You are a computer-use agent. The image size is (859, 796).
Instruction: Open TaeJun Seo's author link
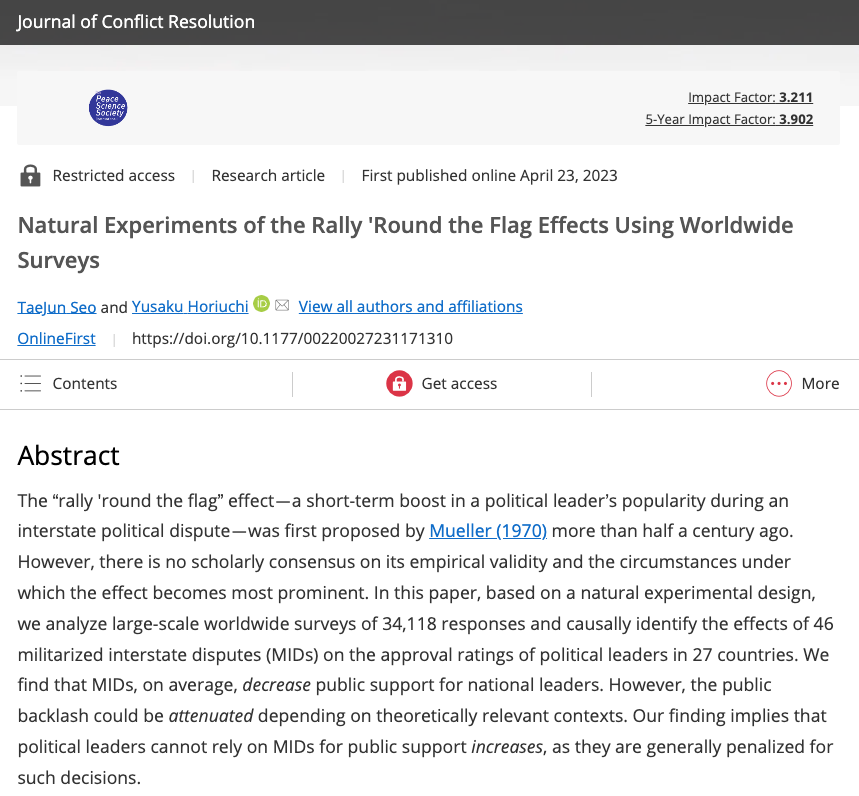(x=57, y=307)
